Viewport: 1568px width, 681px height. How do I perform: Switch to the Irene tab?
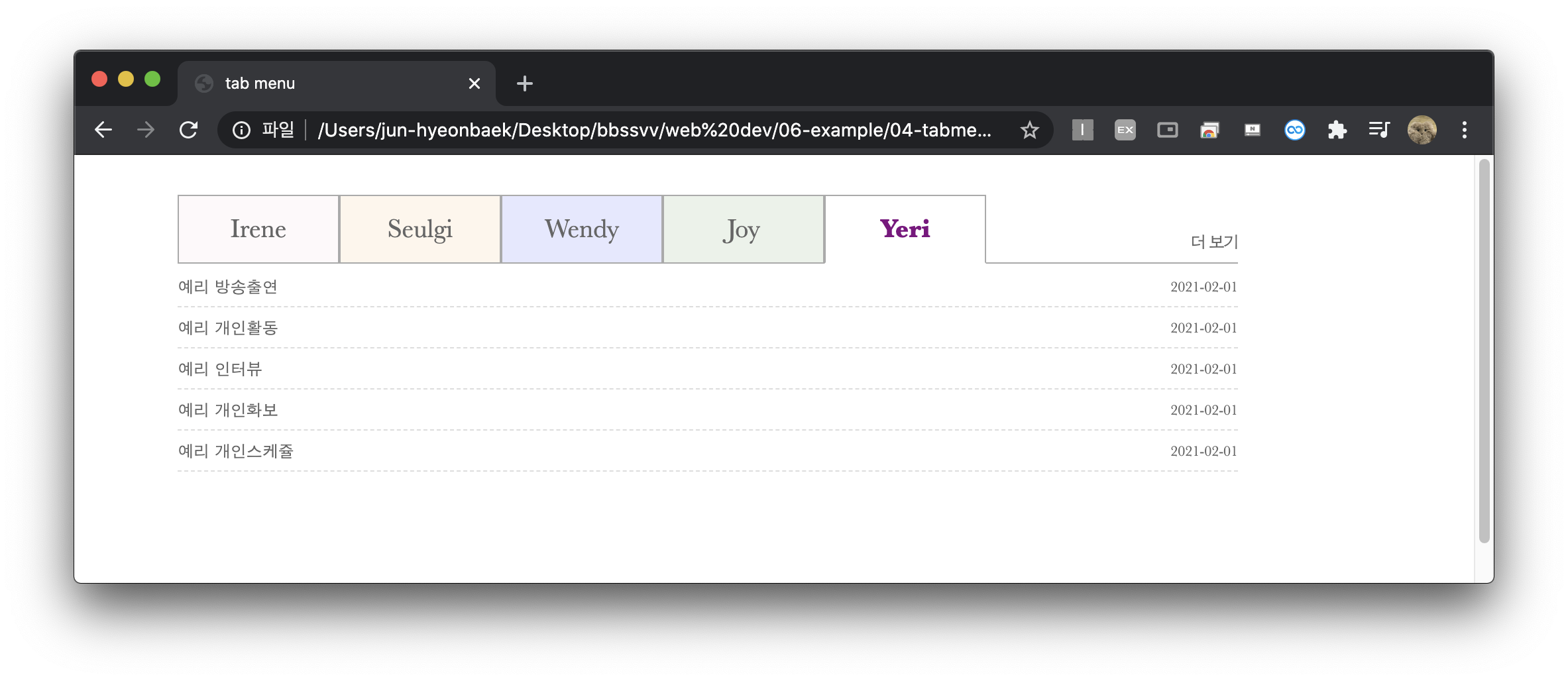258,229
